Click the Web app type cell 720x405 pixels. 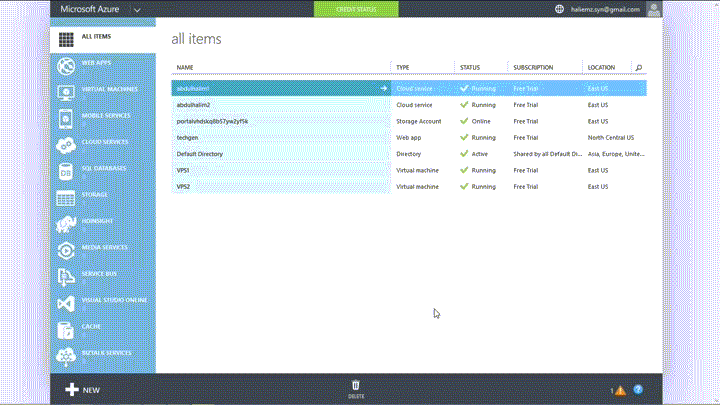pos(409,138)
